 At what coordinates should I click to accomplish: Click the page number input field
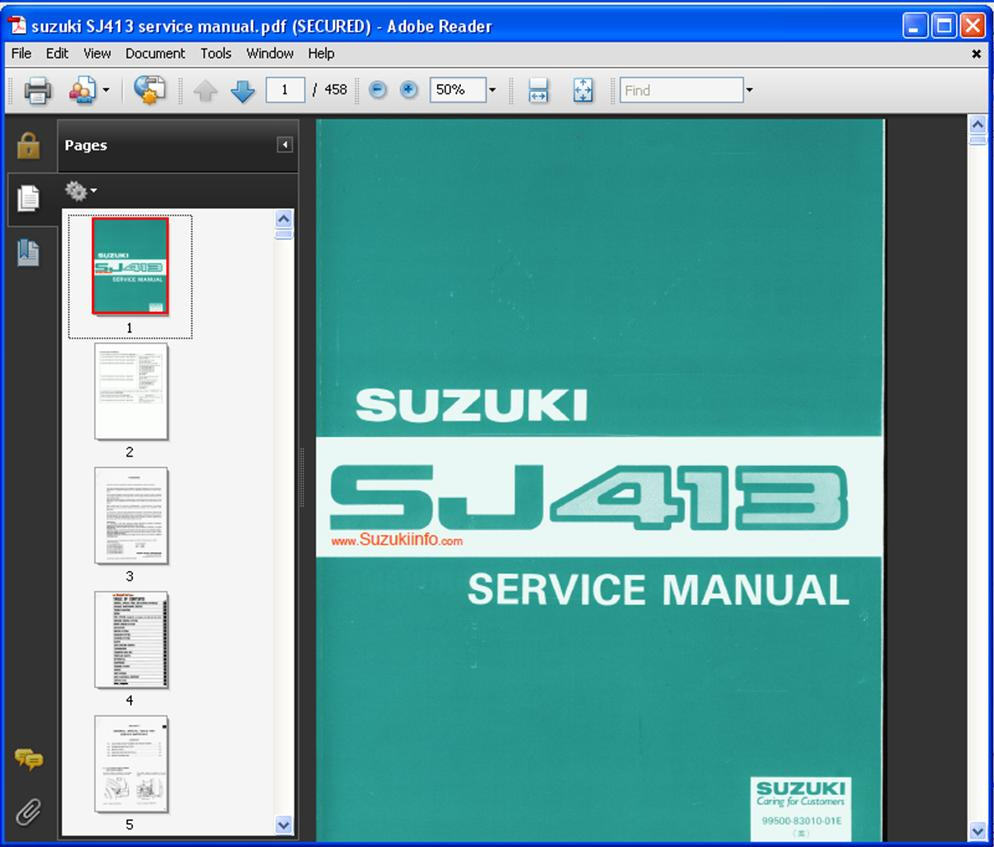285,90
